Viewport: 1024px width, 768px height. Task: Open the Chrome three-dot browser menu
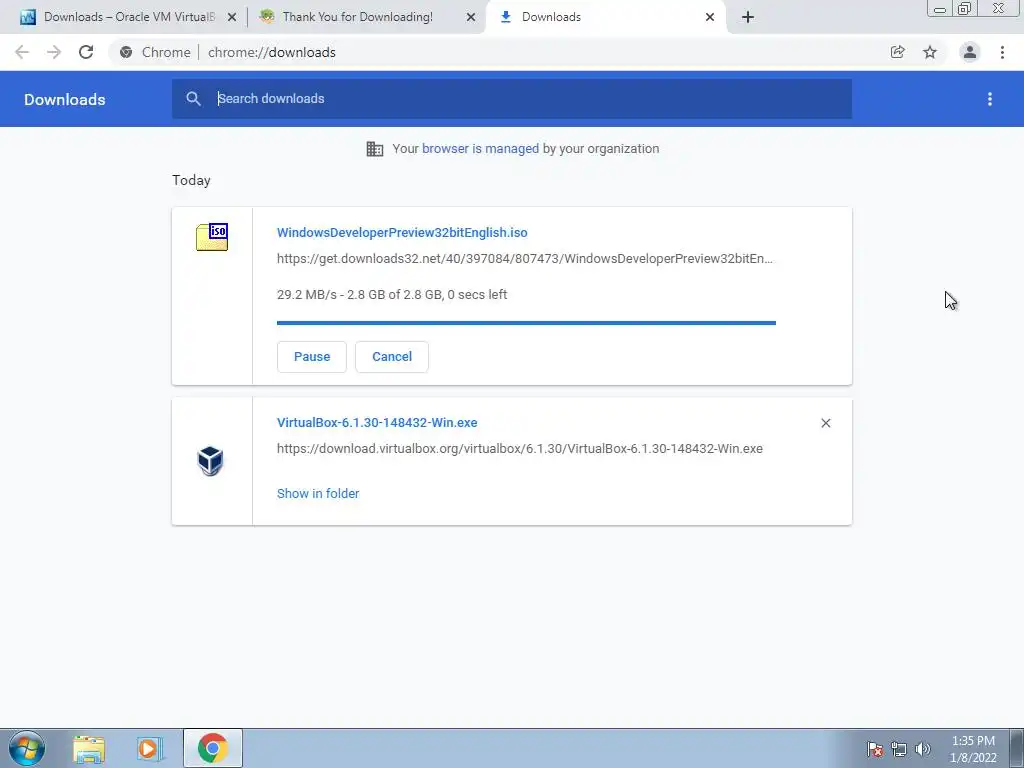tap(1002, 52)
